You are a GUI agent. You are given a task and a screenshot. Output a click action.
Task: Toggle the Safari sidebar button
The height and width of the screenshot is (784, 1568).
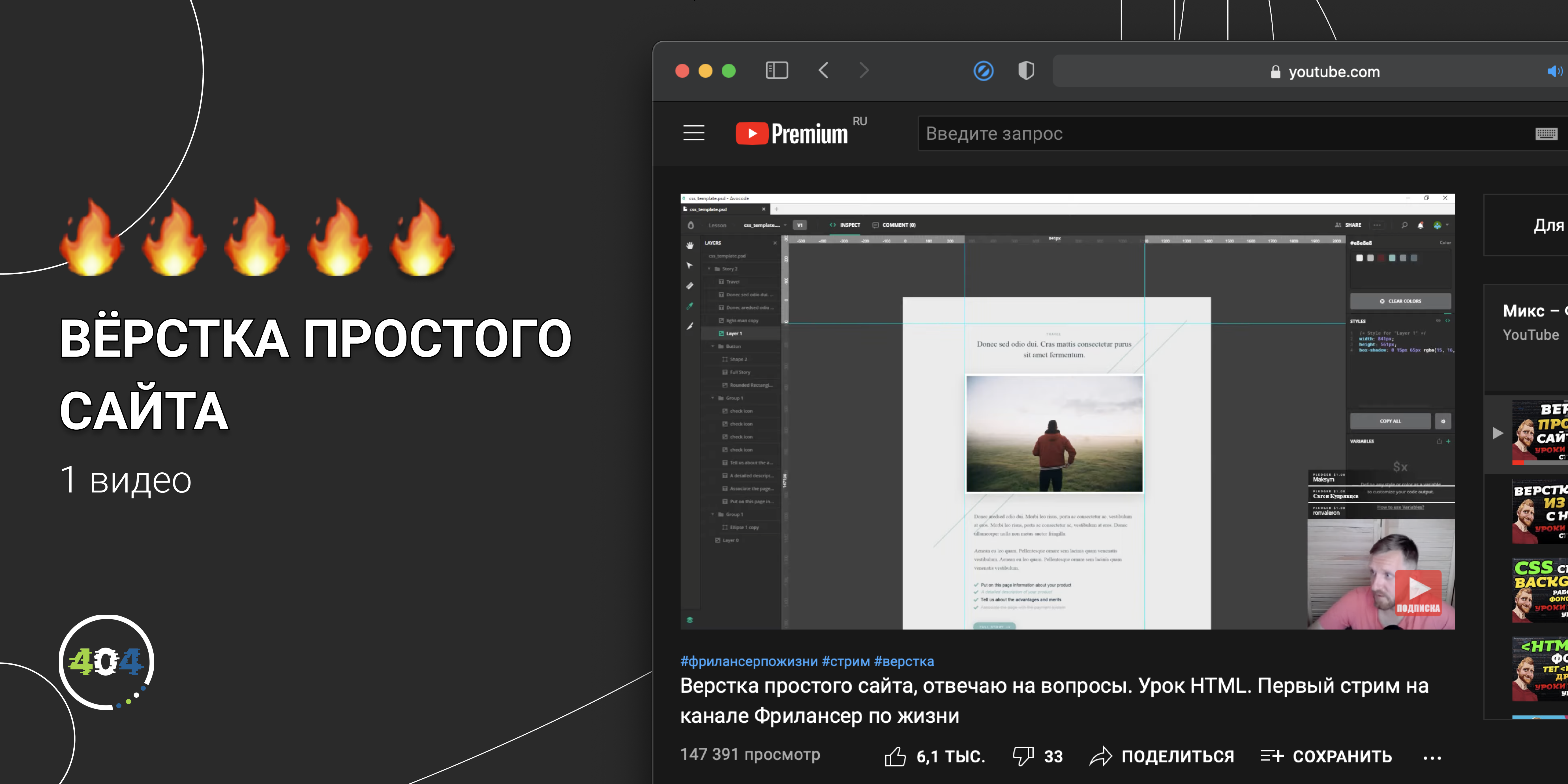pyautogui.click(x=776, y=70)
